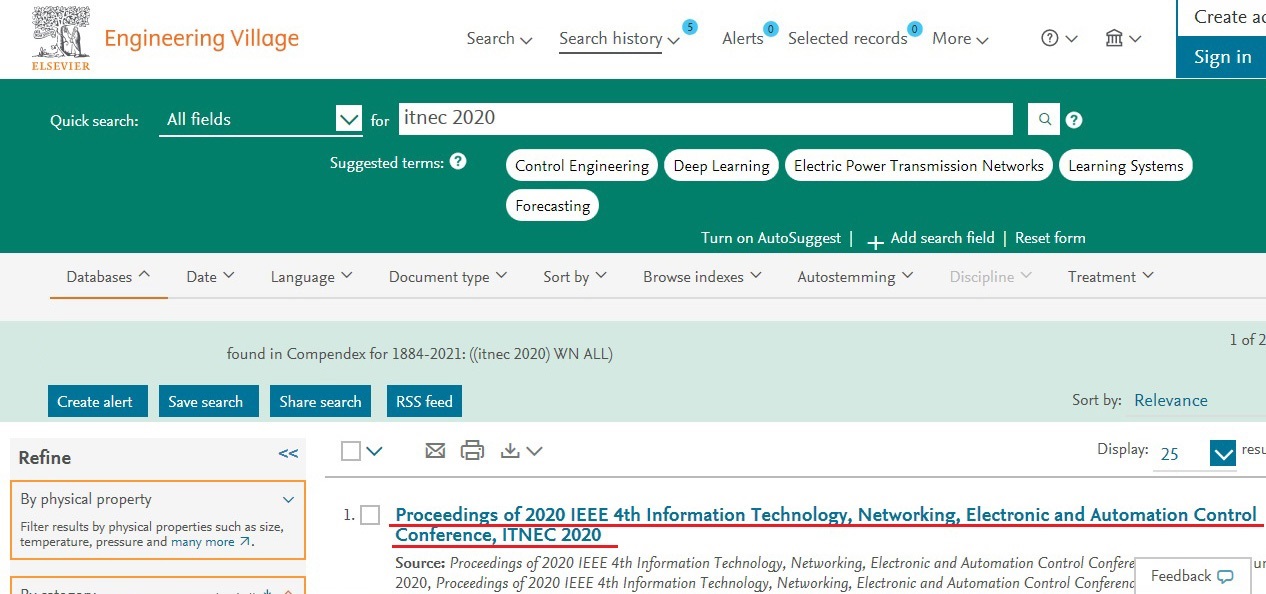This screenshot has height=594, width=1266.
Task: Open the Search menu
Action: click(x=499, y=39)
